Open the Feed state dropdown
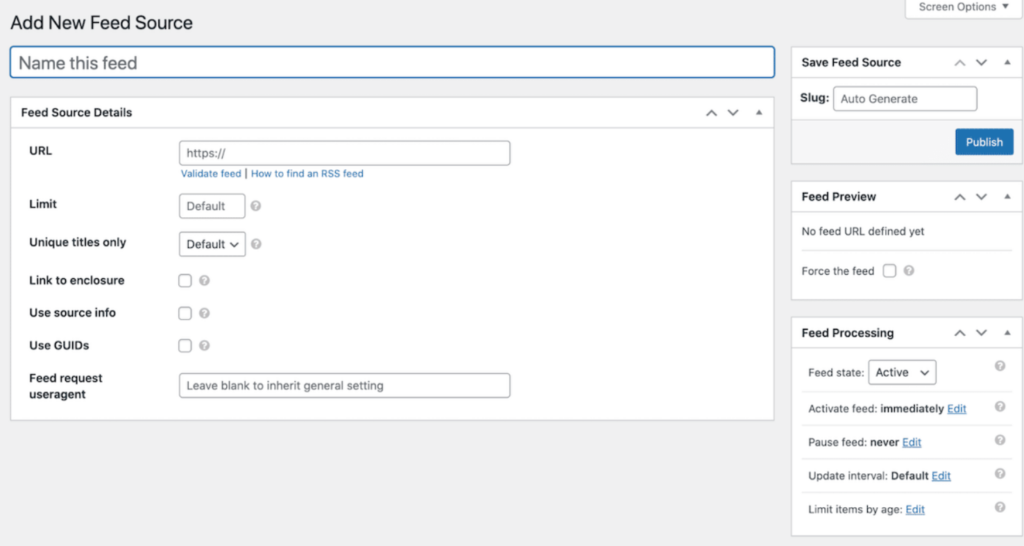Screen dimensions: 1024x546 [902, 372]
